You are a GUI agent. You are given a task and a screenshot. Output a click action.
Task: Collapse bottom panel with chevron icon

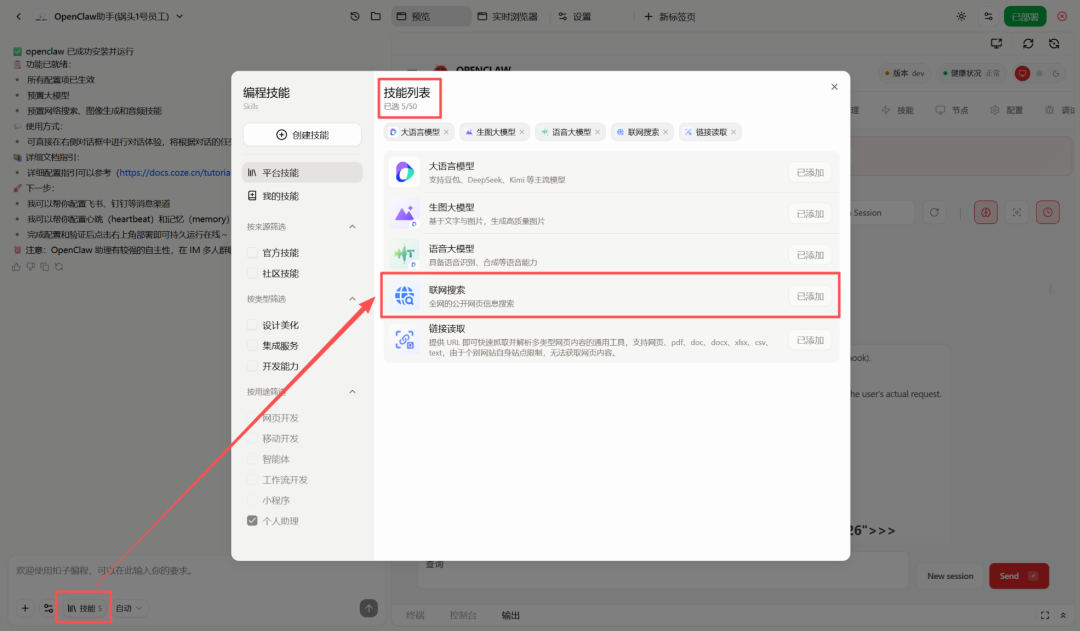click(1063, 615)
